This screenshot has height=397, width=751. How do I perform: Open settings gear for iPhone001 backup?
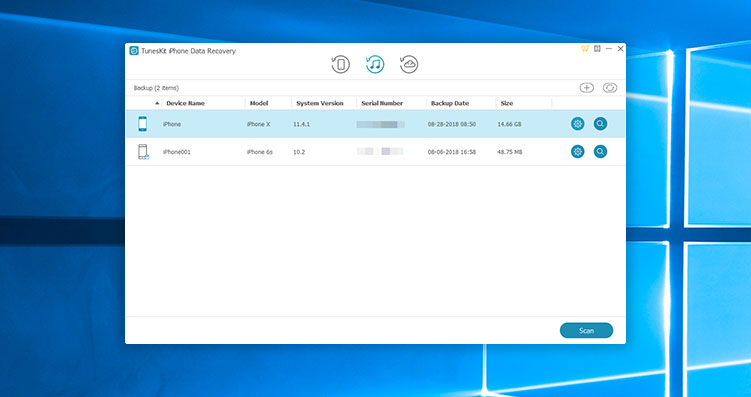pyautogui.click(x=578, y=152)
